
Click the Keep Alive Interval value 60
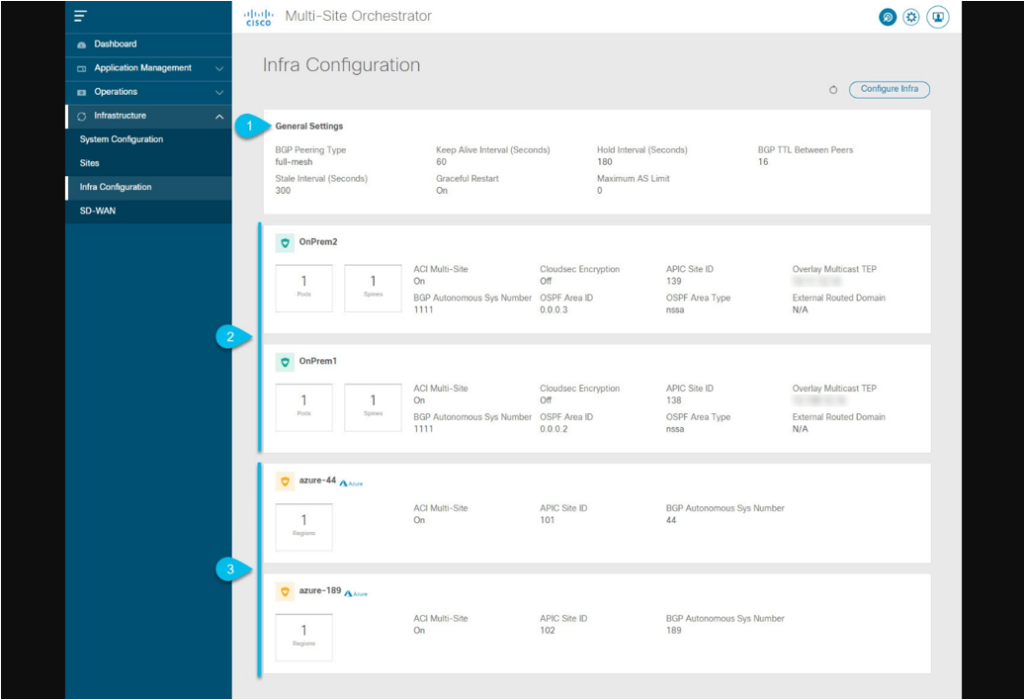441,162
